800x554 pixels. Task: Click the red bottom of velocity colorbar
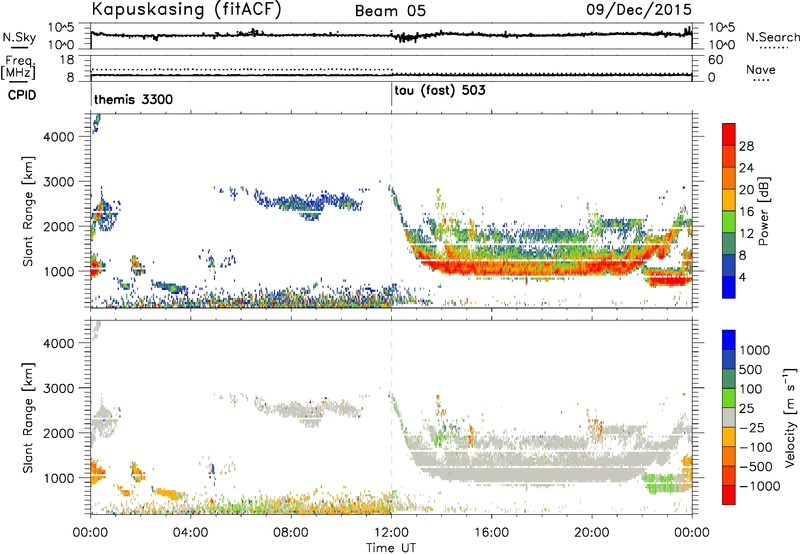tap(729, 495)
